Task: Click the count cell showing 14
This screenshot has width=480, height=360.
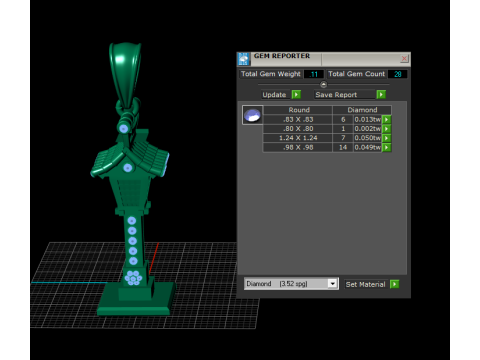Action: [x=343, y=147]
